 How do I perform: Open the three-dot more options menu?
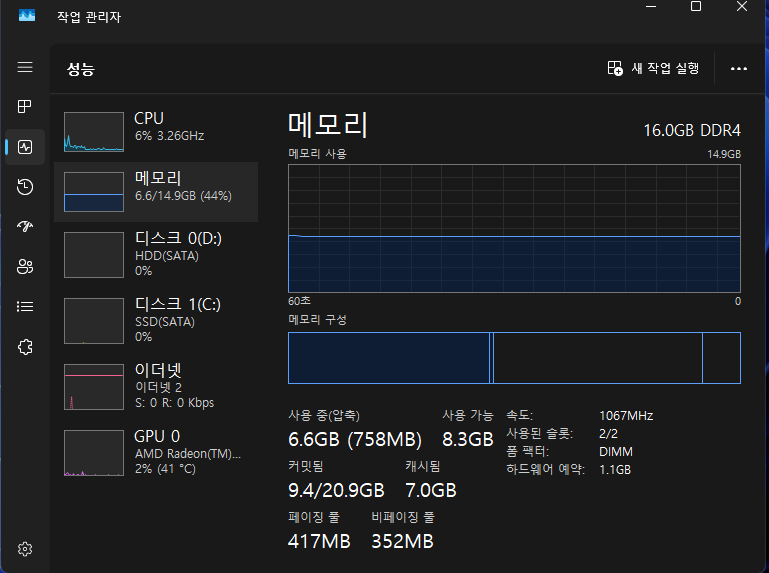(x=739, y=69)
